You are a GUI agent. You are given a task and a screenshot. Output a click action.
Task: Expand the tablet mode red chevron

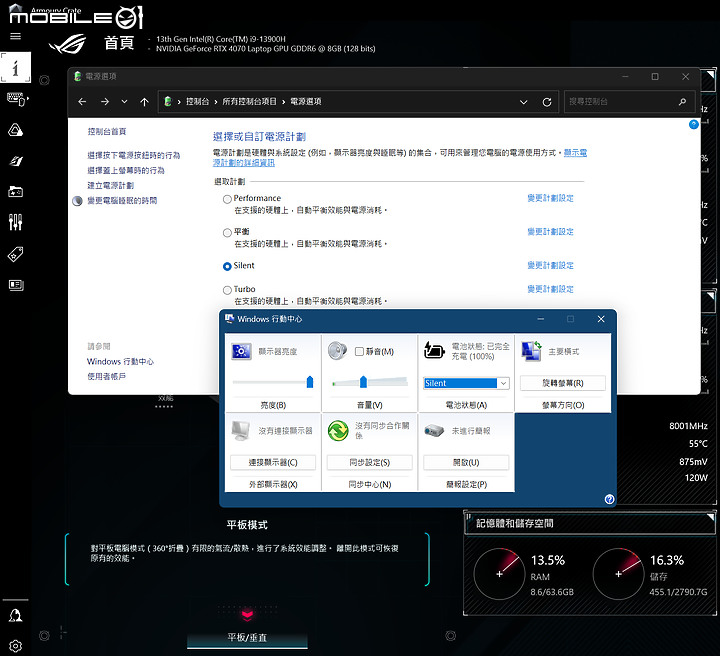[x=247, y=614]
